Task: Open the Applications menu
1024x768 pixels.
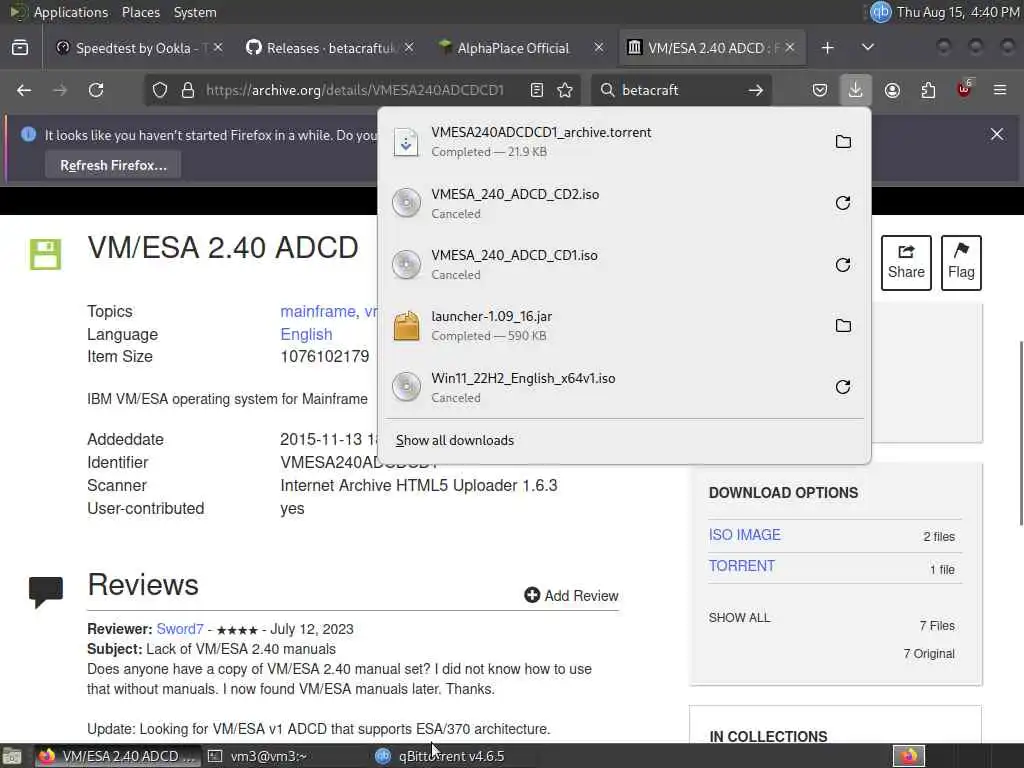Action: click(71, 12)
